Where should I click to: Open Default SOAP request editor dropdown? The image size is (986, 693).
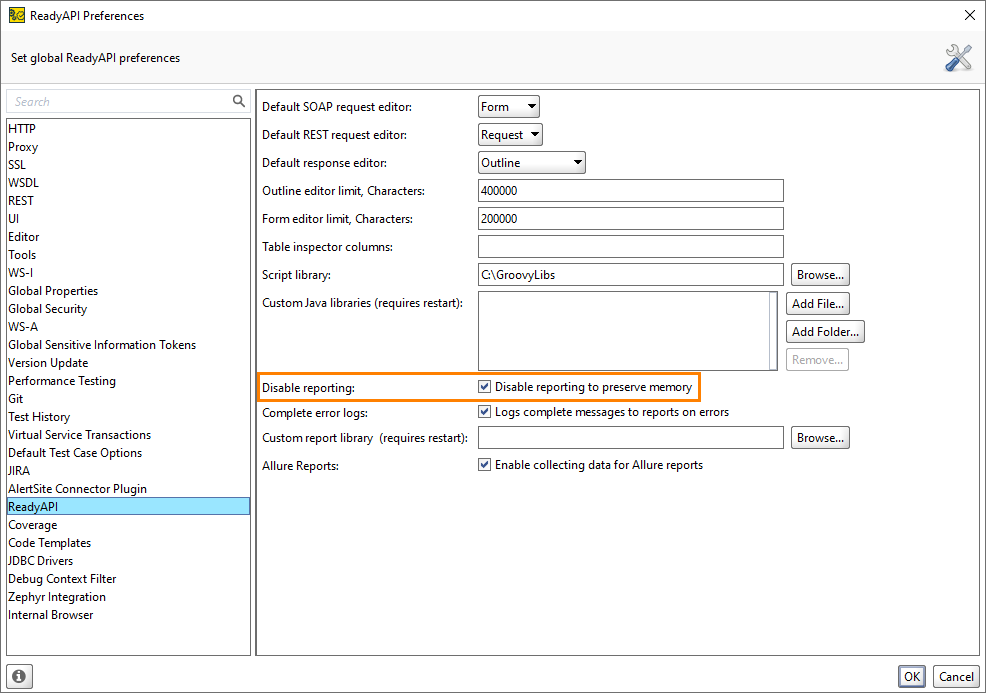click(x=509, y=107)
